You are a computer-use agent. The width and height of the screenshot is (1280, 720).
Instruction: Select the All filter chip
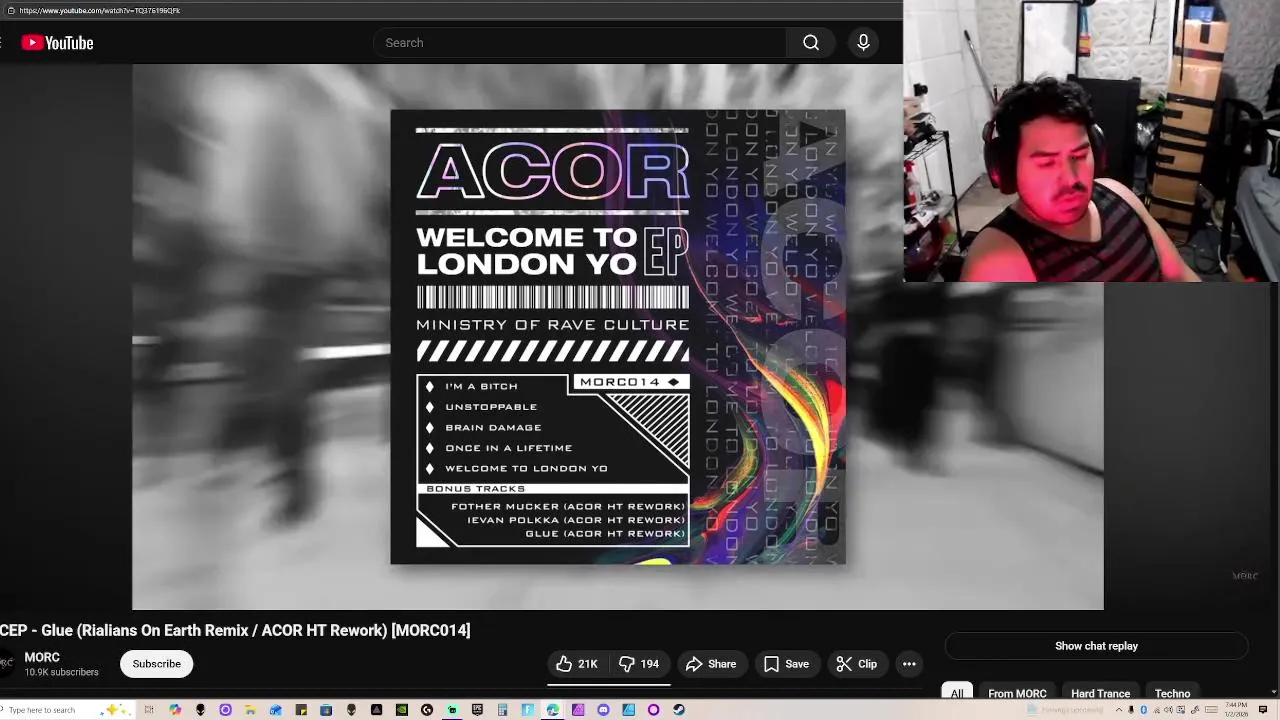957,693
